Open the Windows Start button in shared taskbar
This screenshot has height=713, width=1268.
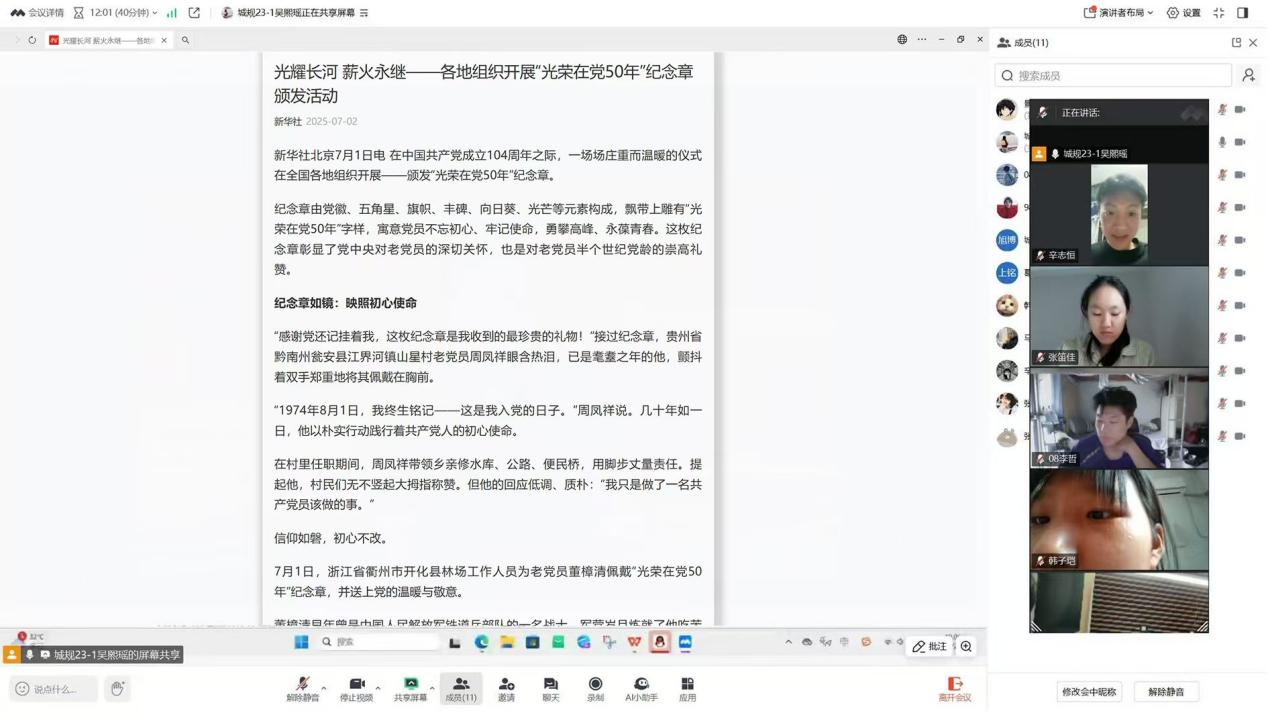[x=301, y=642]
